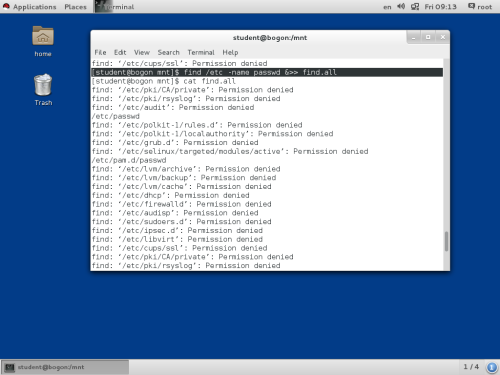Click the terminal icon in bottom taskbar
This screenshot has width=500, height=375.
point(10,367)
